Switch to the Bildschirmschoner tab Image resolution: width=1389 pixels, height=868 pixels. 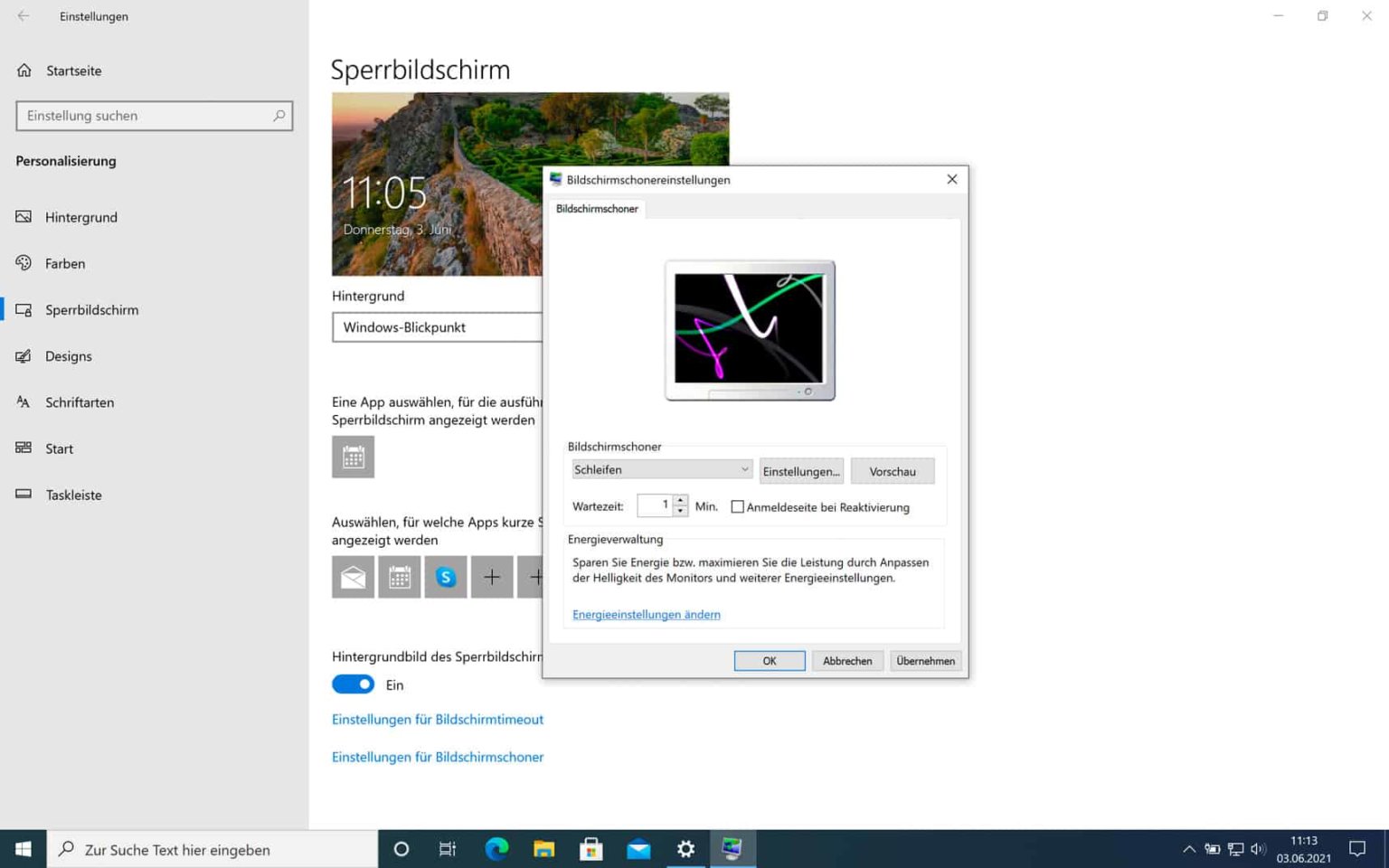pos(597,209)
